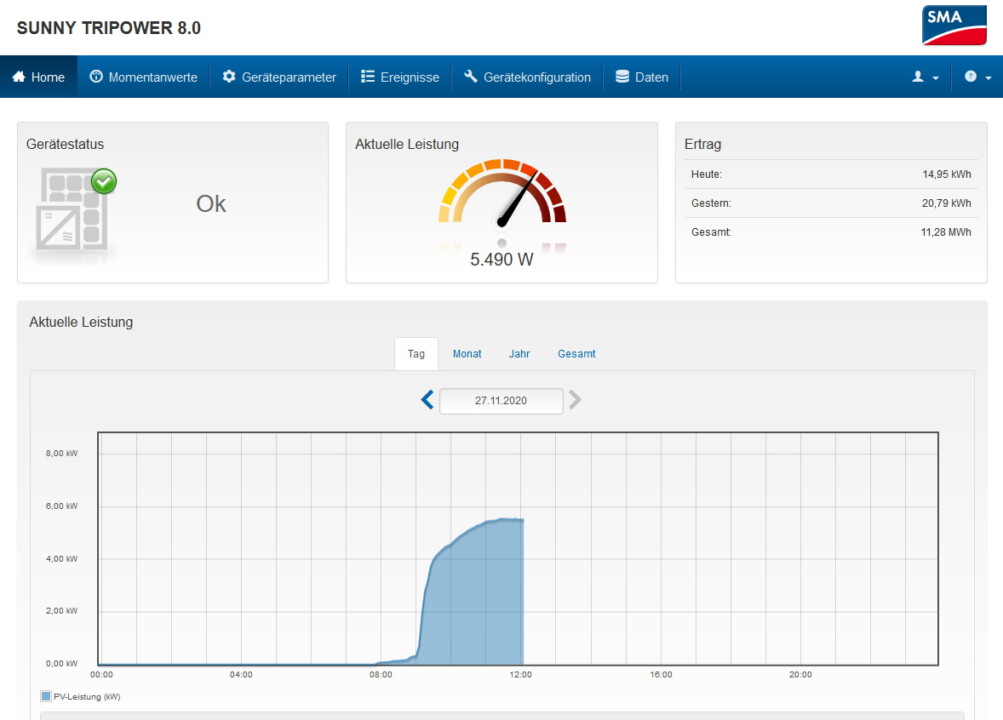This screenshot has height=720, width=1003.
Task: Click the 08:00 time axis label
Action: click(x=381, y=675)
